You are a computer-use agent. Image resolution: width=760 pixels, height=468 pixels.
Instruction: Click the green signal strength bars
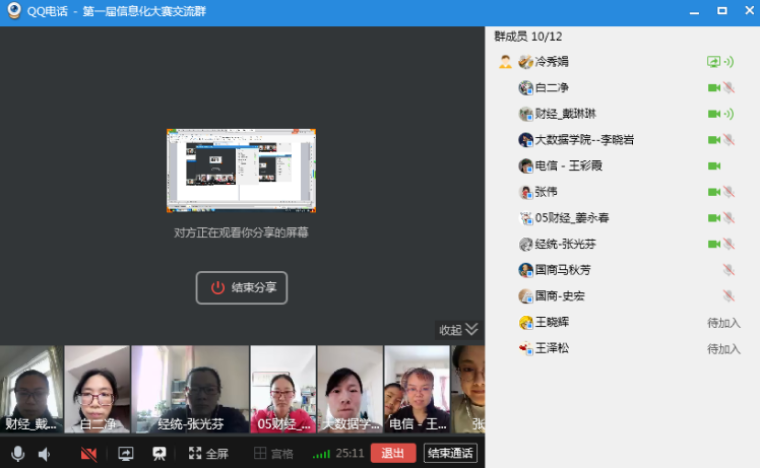click(321, 454)
